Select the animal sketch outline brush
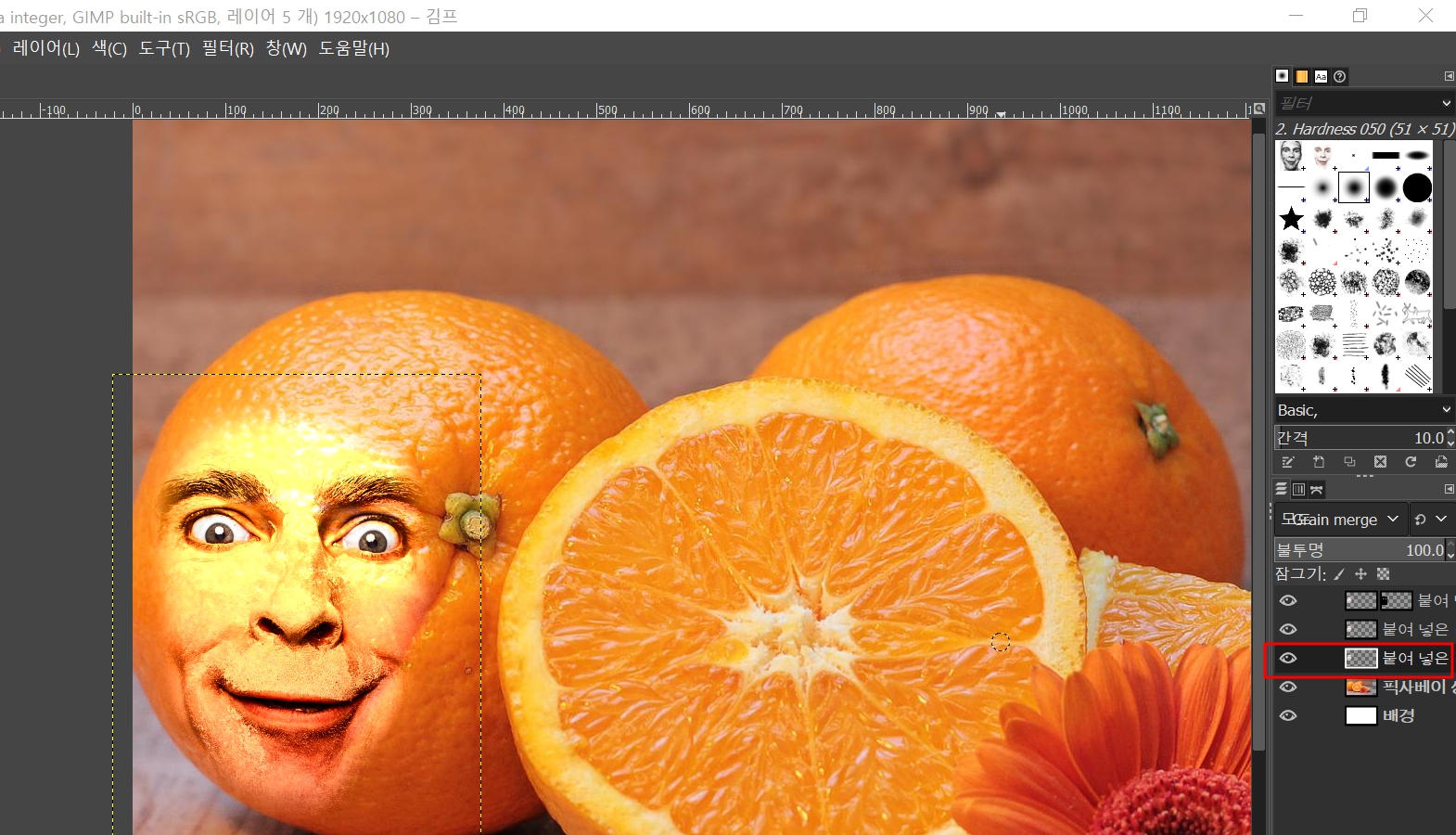Screen dimensions: 1456x835 pyautogui.click(x=1417, y=314)
